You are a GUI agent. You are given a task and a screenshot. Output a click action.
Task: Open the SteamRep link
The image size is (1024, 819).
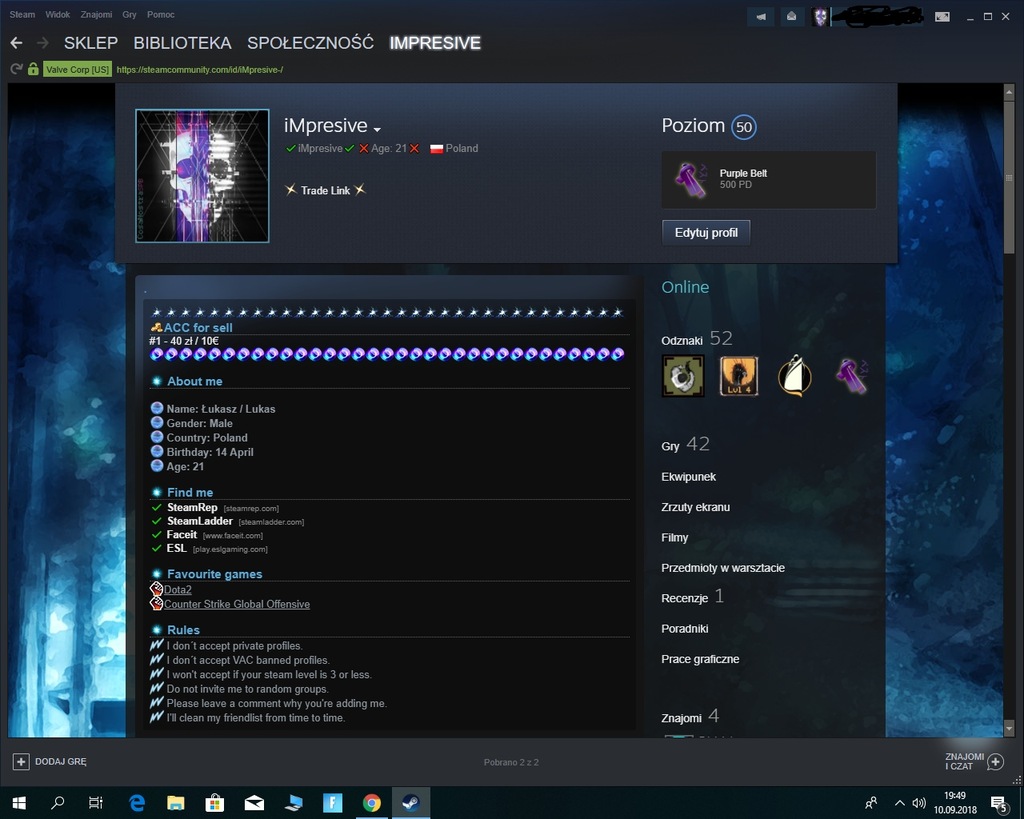192,507
